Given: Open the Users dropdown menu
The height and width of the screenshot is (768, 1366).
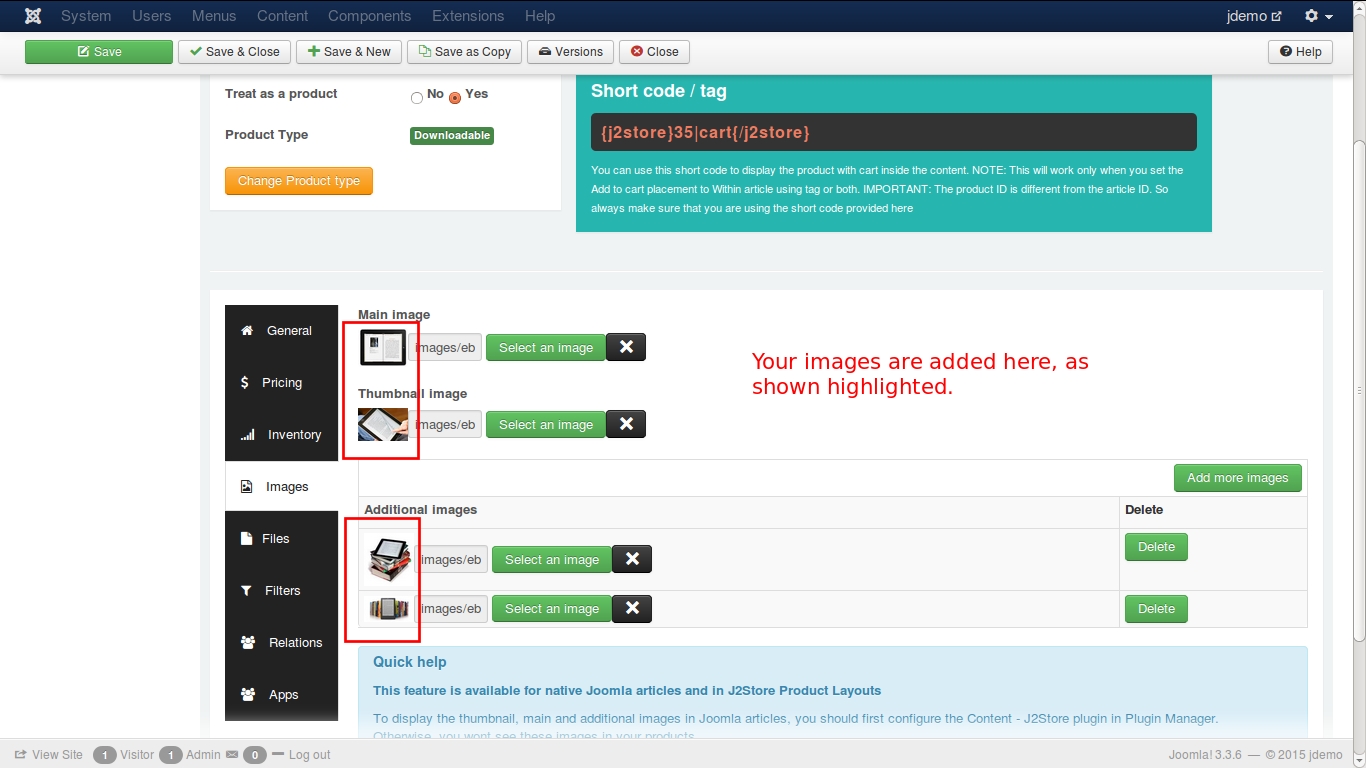Looking at the screenshot, I should coord(151,16).
